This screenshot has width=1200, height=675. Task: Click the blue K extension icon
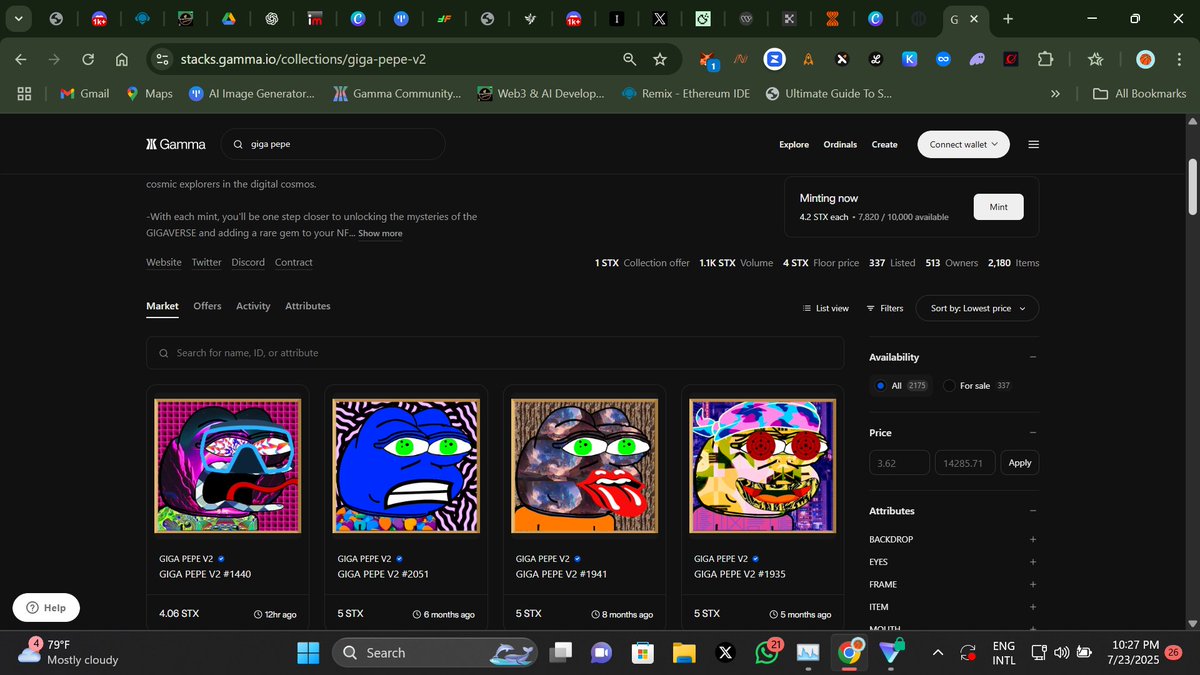pyautogui.click(x=910, y=60)
